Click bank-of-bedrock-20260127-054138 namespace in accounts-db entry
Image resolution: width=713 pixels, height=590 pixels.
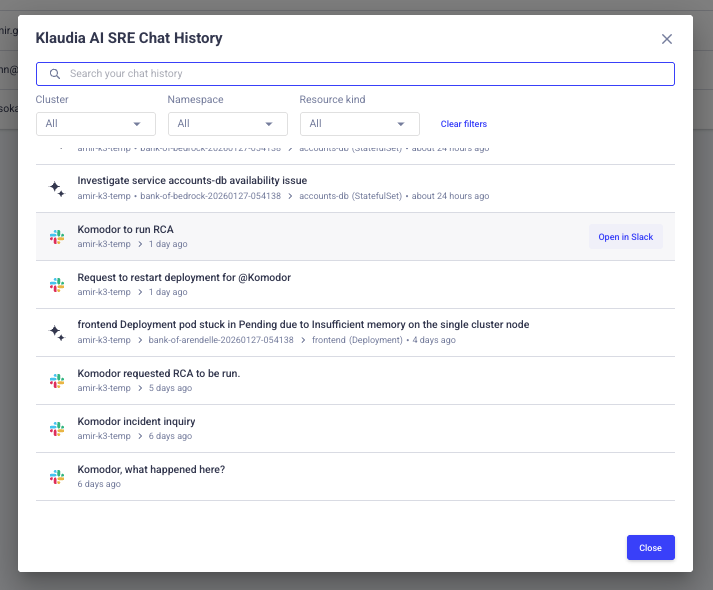coord(211,196)
